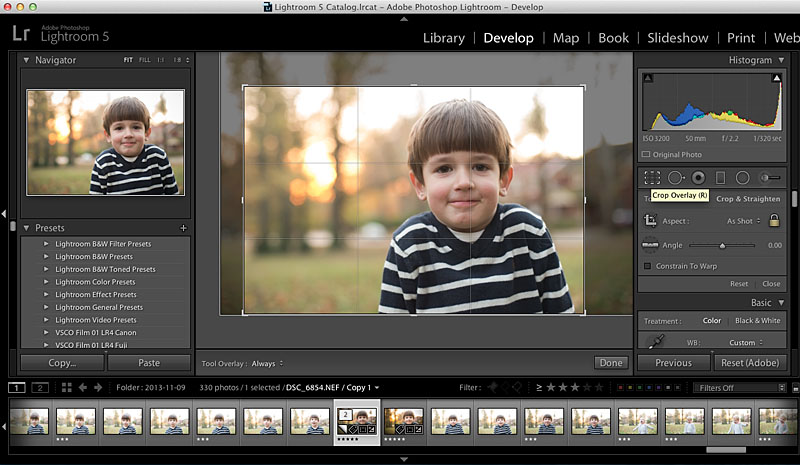Select the Spot Removal tool
800x465 pixels.
pyautogui.click(x=676, y=178)
